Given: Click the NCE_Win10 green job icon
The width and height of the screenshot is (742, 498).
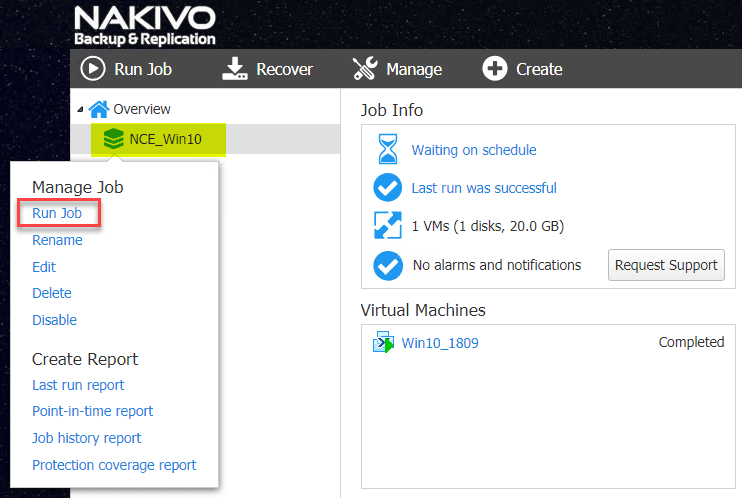Looking at the screenshot, I should pyautogui.click(x=114, y=139).
